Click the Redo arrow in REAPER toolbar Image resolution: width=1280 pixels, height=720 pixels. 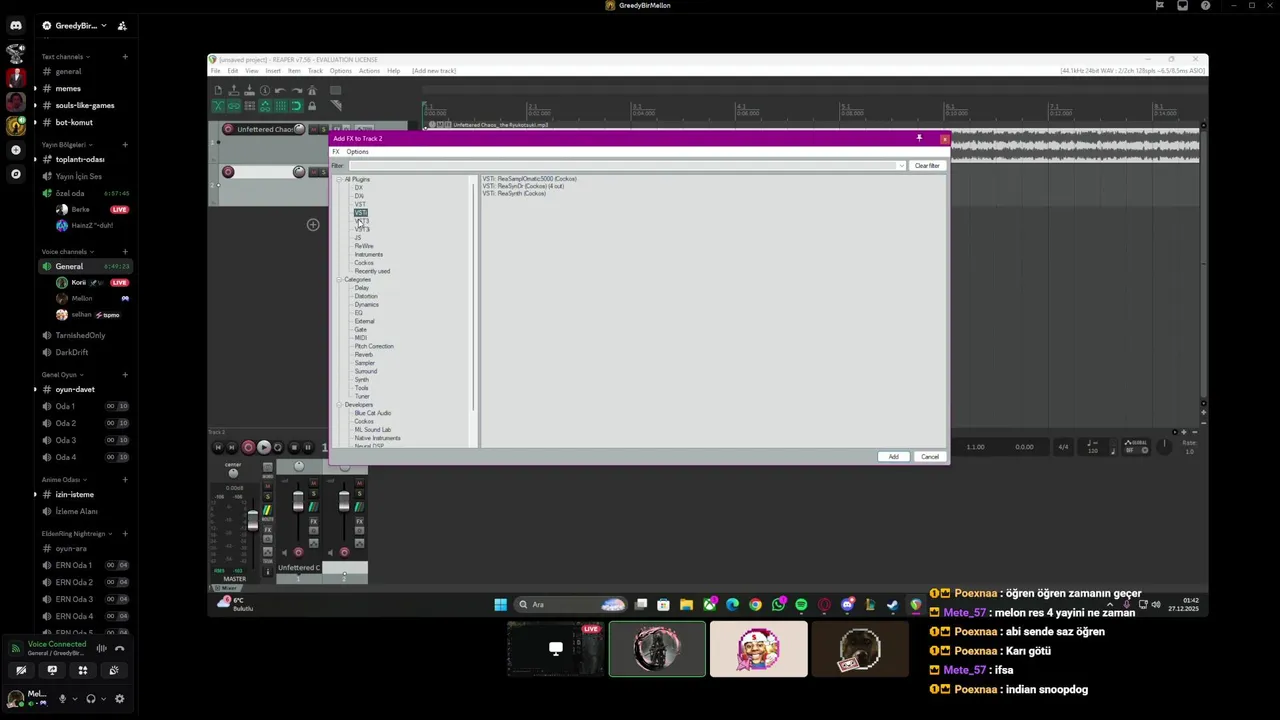(x=296, y=90)
